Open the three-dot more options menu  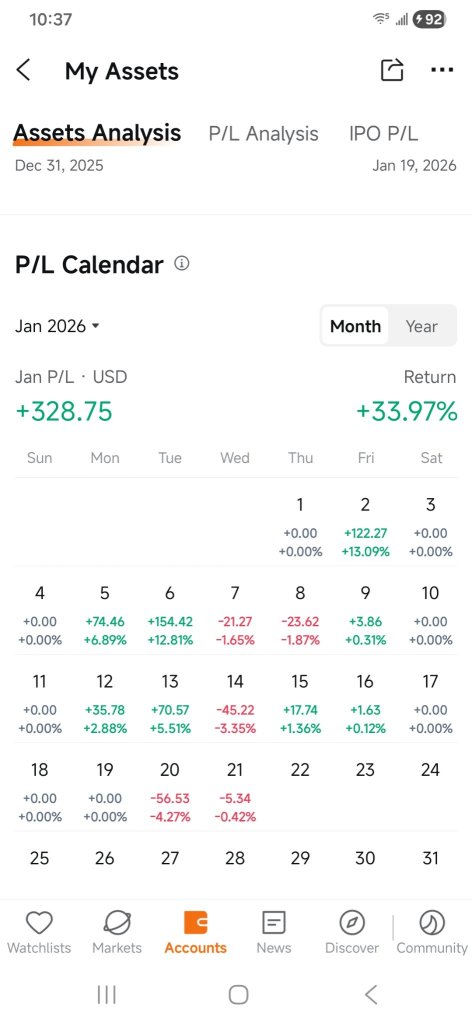443,70
